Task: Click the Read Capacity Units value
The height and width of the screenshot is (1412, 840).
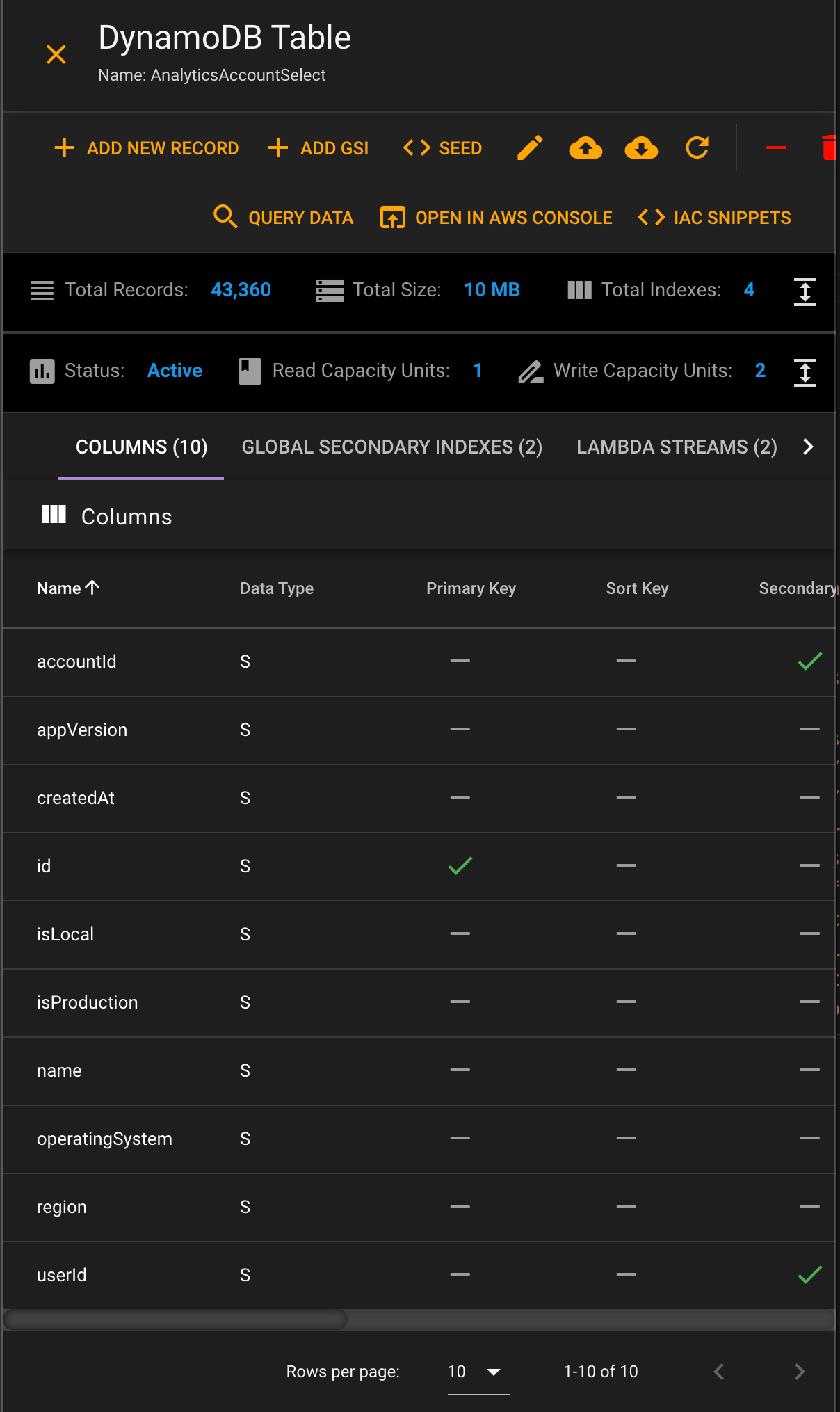Action: pyautogui.click(x=478, y=371)
